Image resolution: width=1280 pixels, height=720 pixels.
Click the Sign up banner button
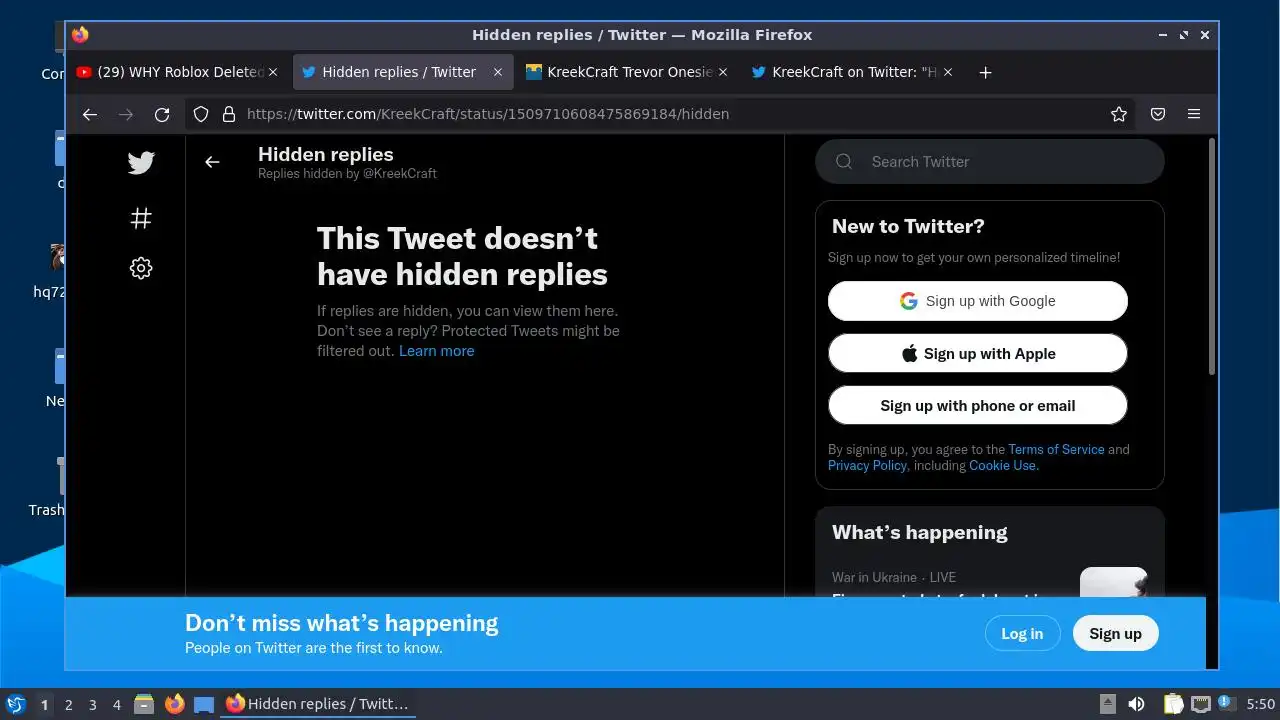click(x=1115, y=633)
